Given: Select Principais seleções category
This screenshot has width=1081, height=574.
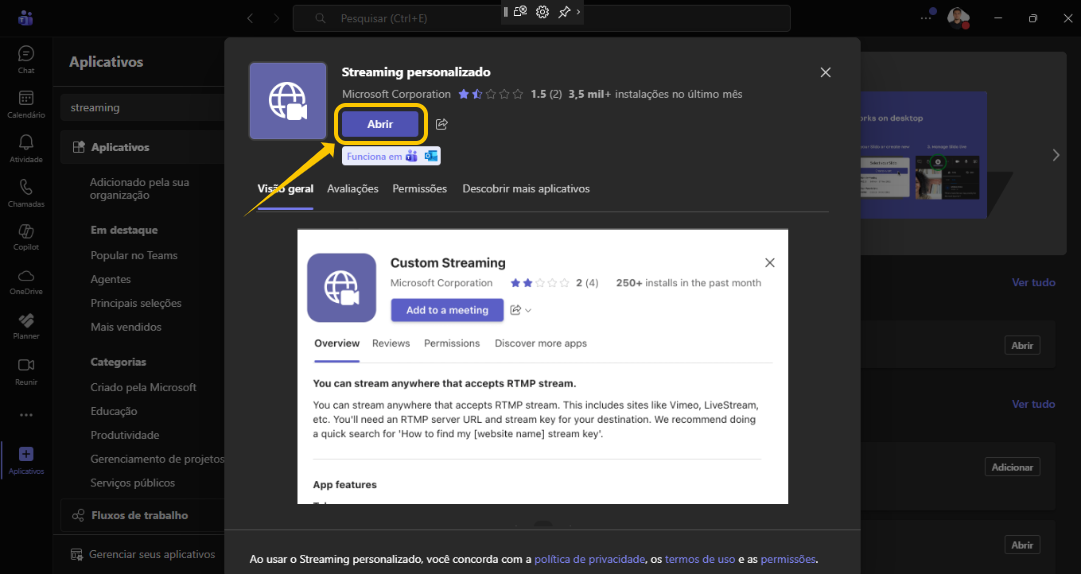Looking at the screenshot, I should [136, 303].
